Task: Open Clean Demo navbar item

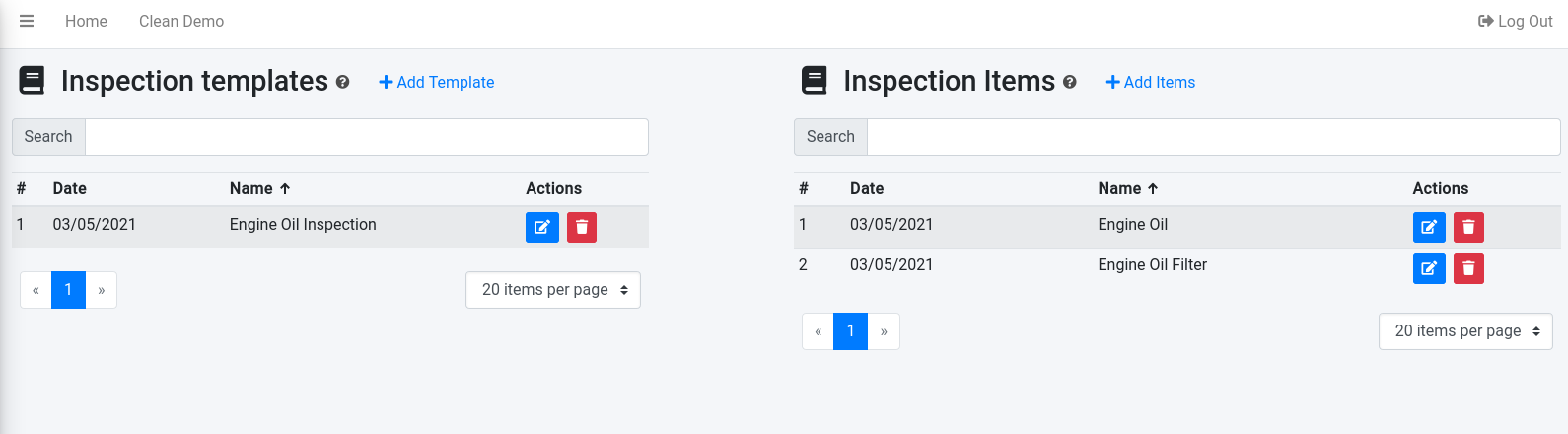Action: pos(181,21)
